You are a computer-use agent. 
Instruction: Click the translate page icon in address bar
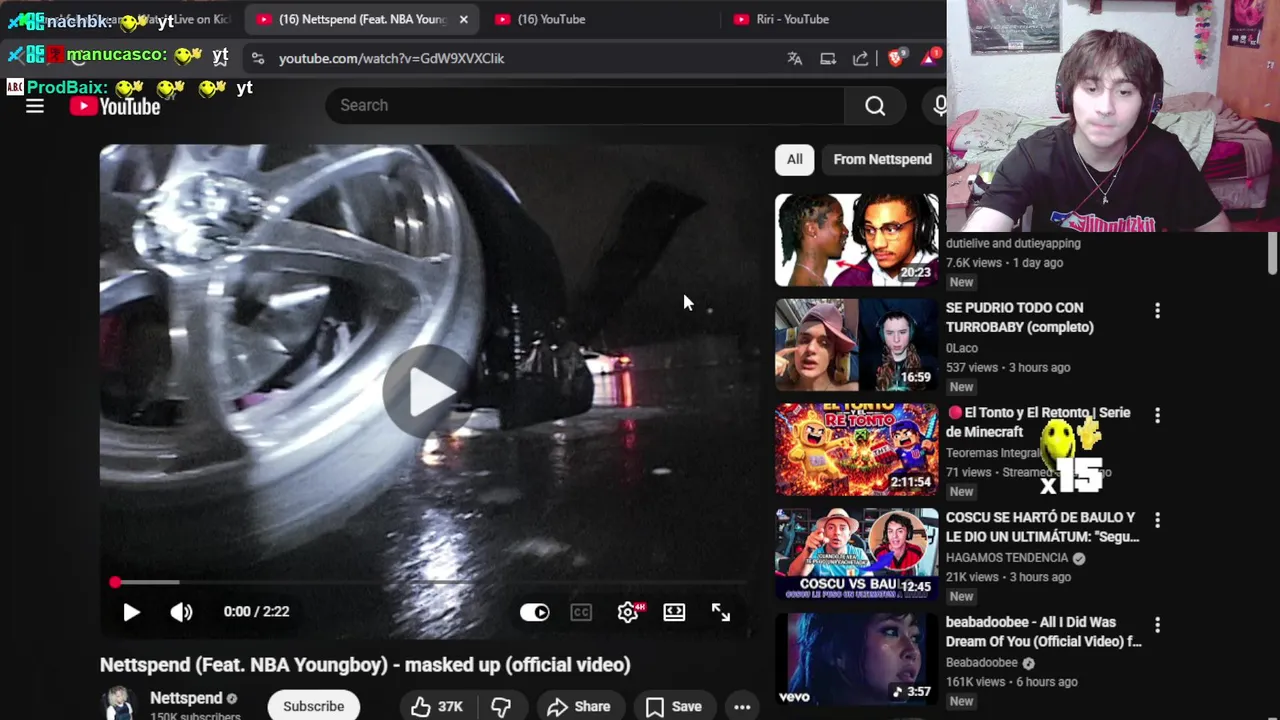(795, 59)
